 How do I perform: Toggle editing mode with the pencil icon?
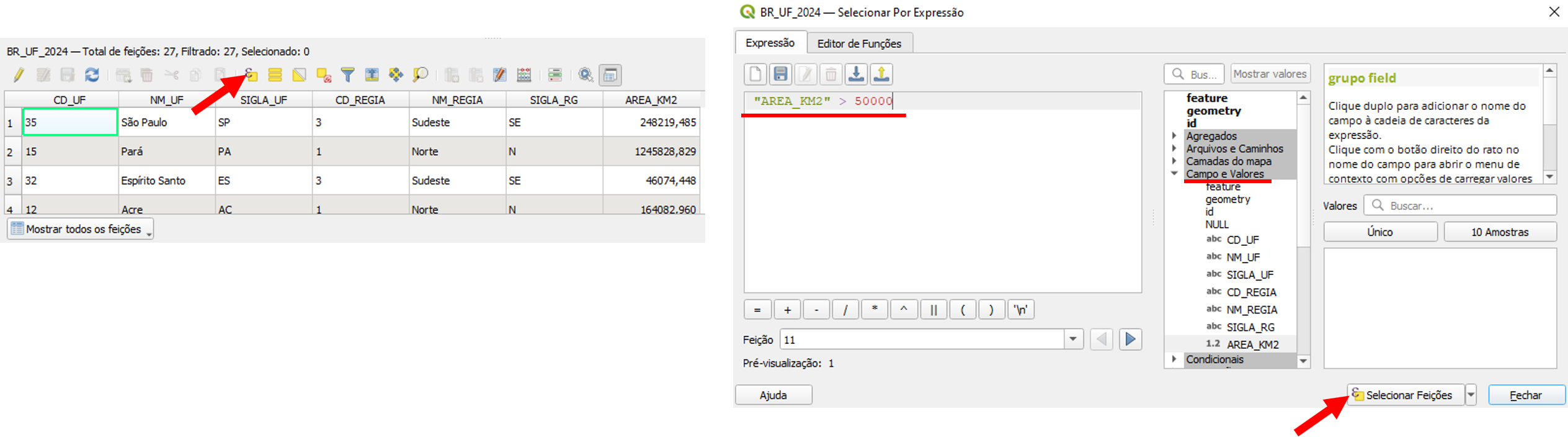point(19,75)
